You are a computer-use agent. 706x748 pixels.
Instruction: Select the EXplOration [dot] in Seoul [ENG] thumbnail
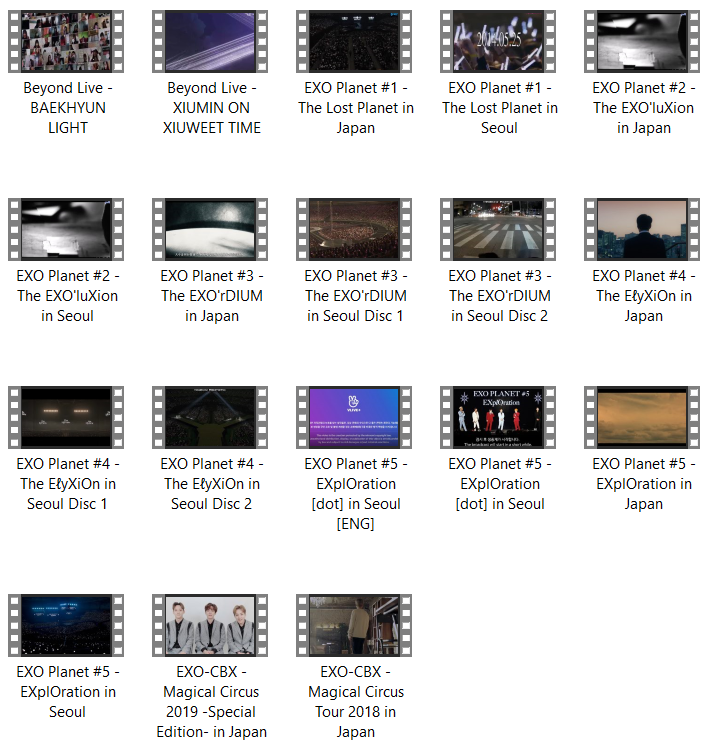(354, 417)
